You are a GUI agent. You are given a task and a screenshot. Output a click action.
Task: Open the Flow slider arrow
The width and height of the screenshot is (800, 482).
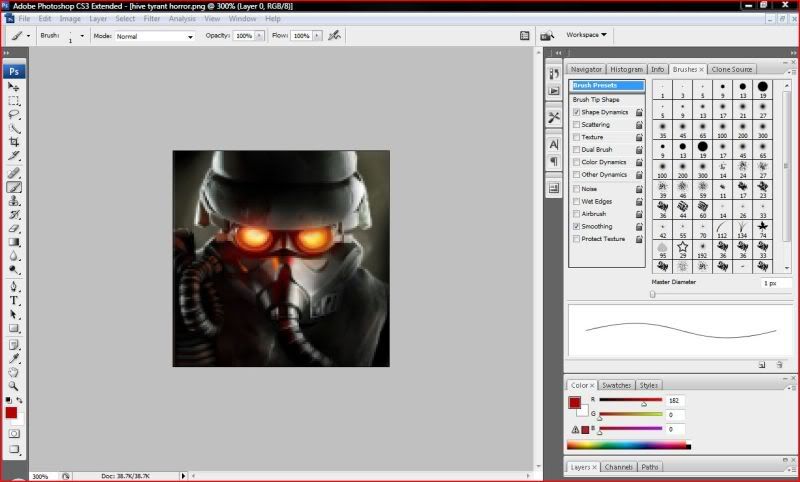[317, 36]
